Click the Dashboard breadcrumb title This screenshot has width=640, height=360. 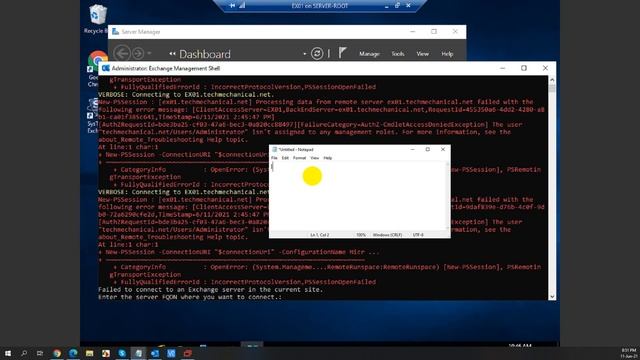pyautogui.click(x=205, y=54)
